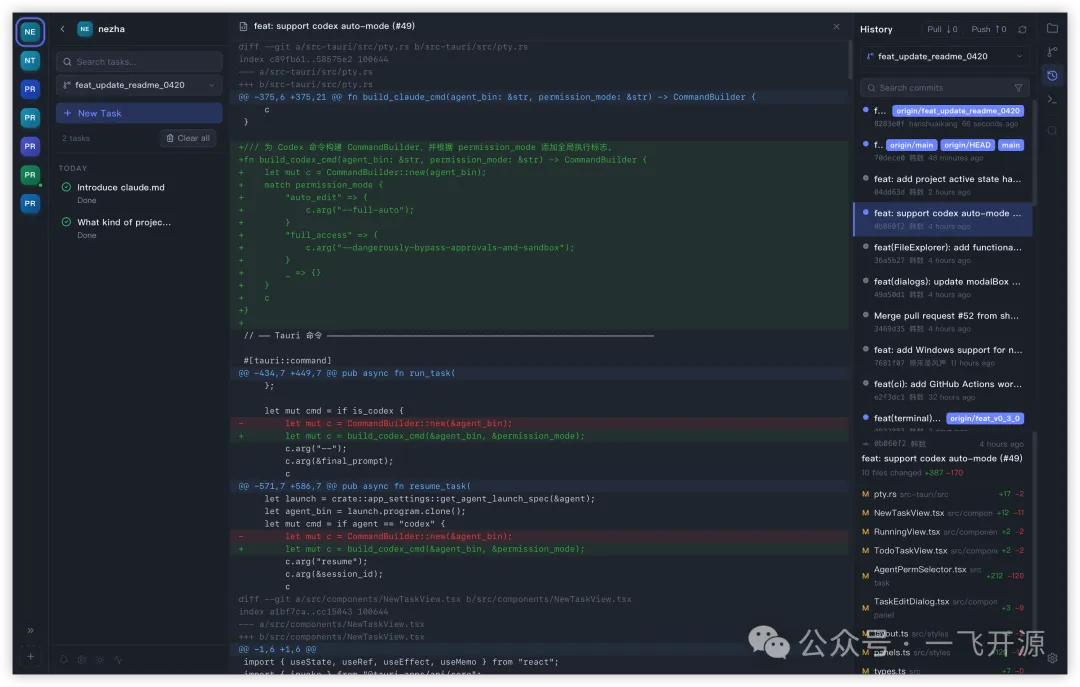
Task: Push changes to remote
Action: coord(988,29)
